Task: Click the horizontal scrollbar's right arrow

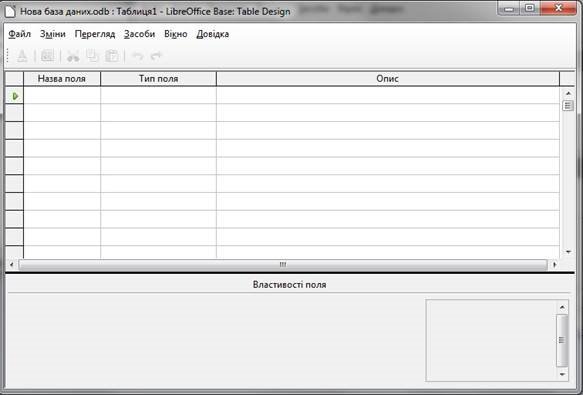Action: tap(554, 264)
